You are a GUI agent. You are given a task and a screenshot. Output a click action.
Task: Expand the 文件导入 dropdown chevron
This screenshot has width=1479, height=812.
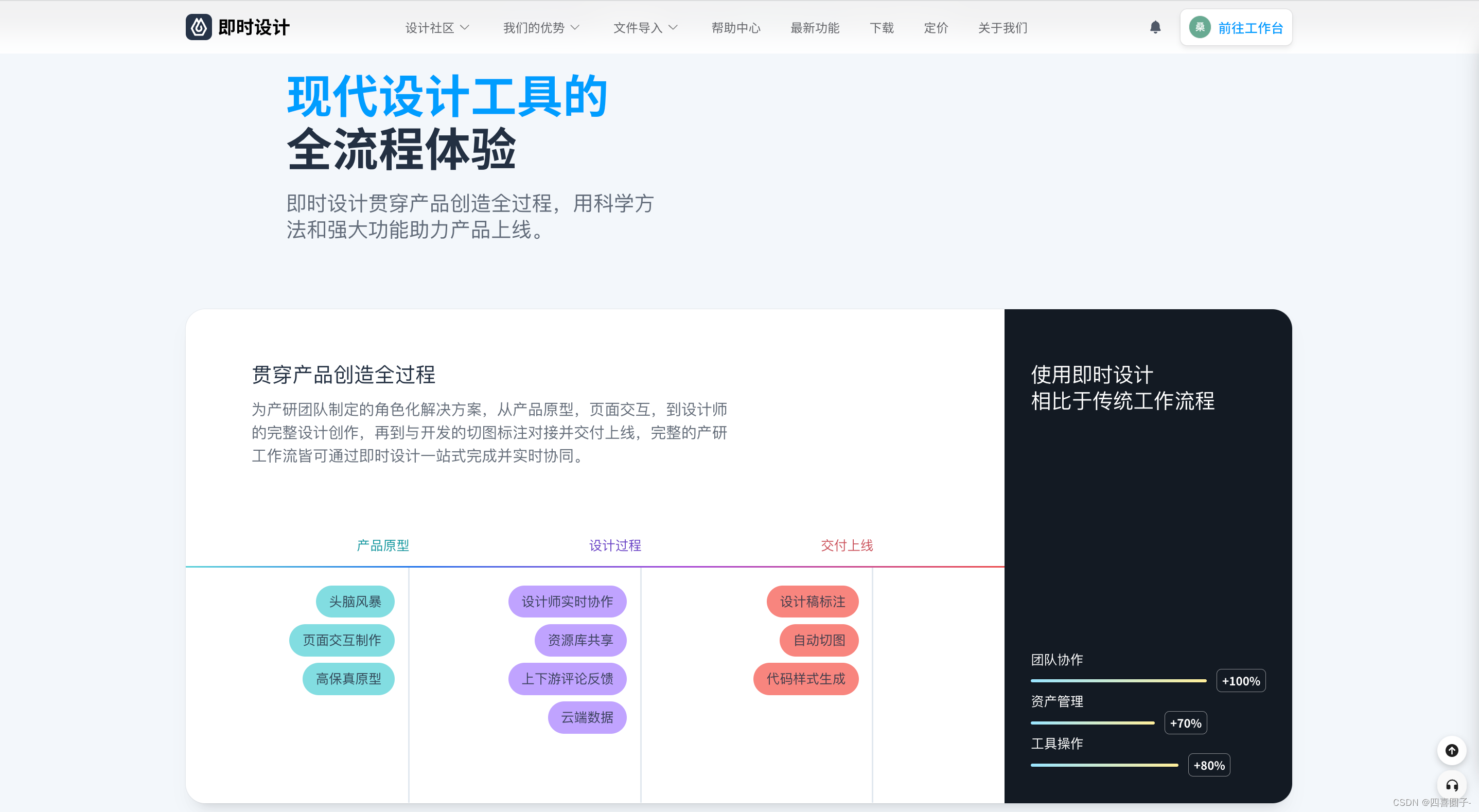673,28
